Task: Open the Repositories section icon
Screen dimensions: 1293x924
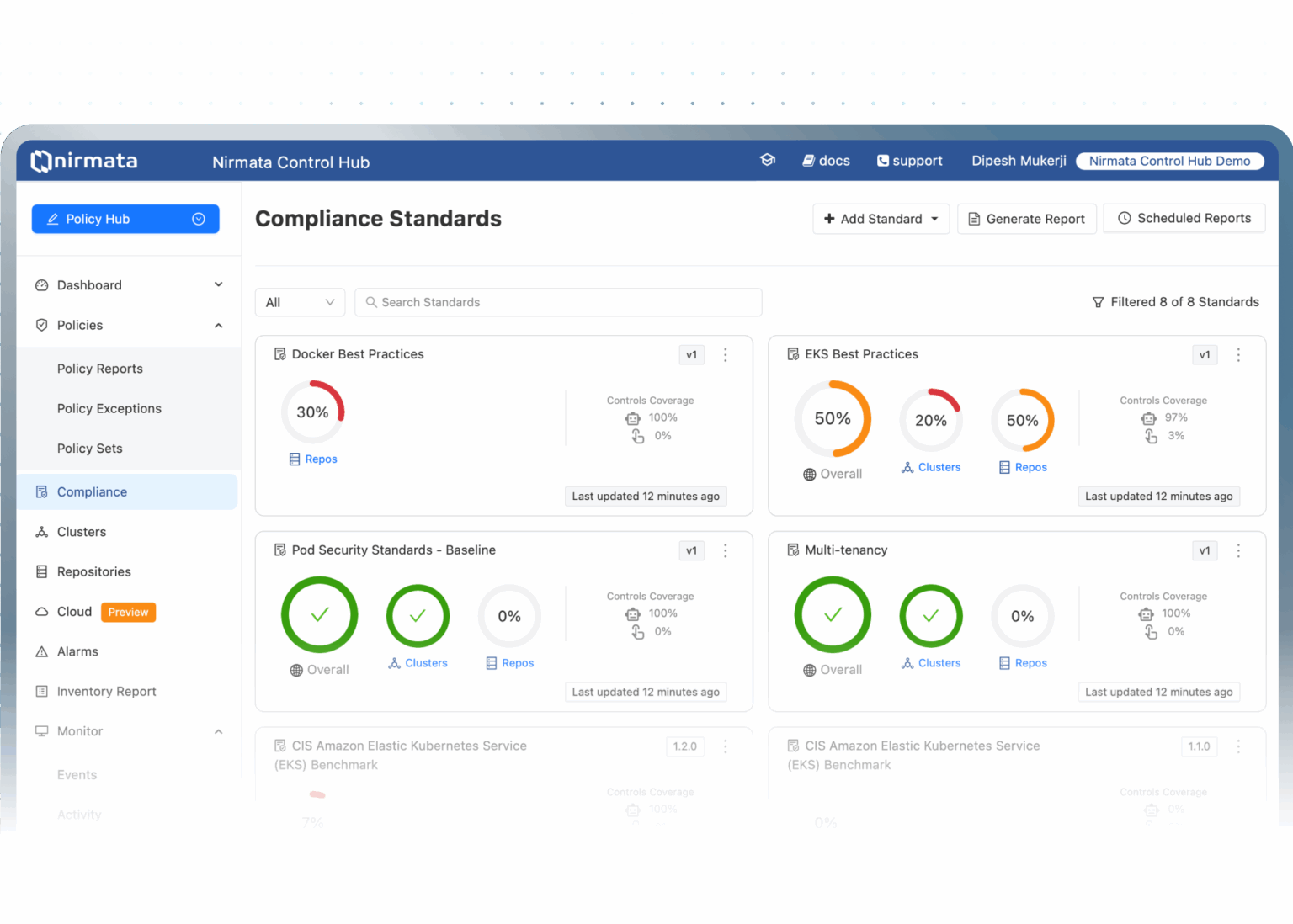Action: 41,571
